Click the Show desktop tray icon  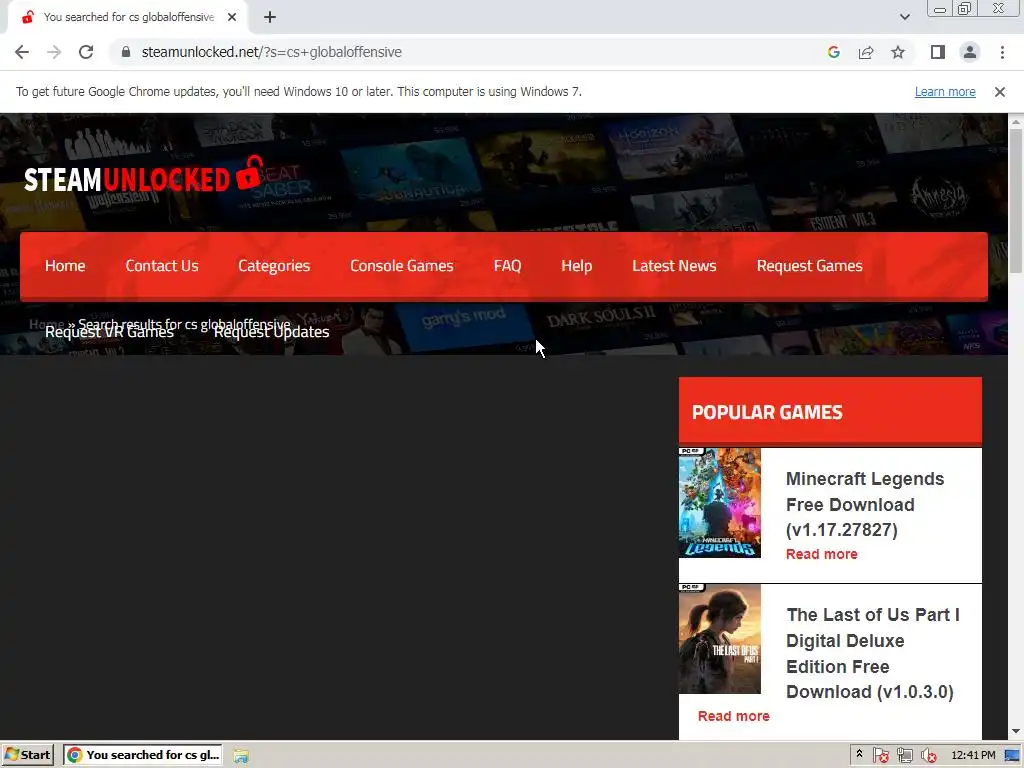[x=1013, y=755]
